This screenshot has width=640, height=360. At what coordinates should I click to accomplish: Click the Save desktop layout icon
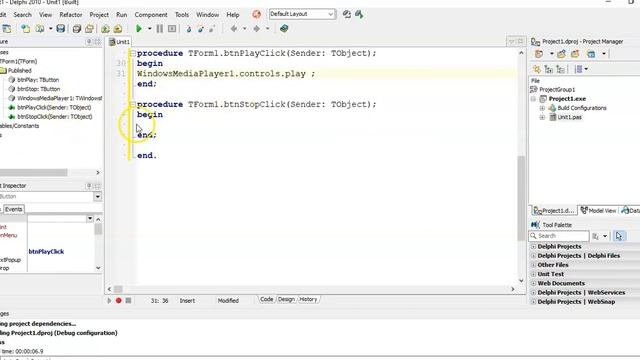pyautogui.click(x=347, y=15)
